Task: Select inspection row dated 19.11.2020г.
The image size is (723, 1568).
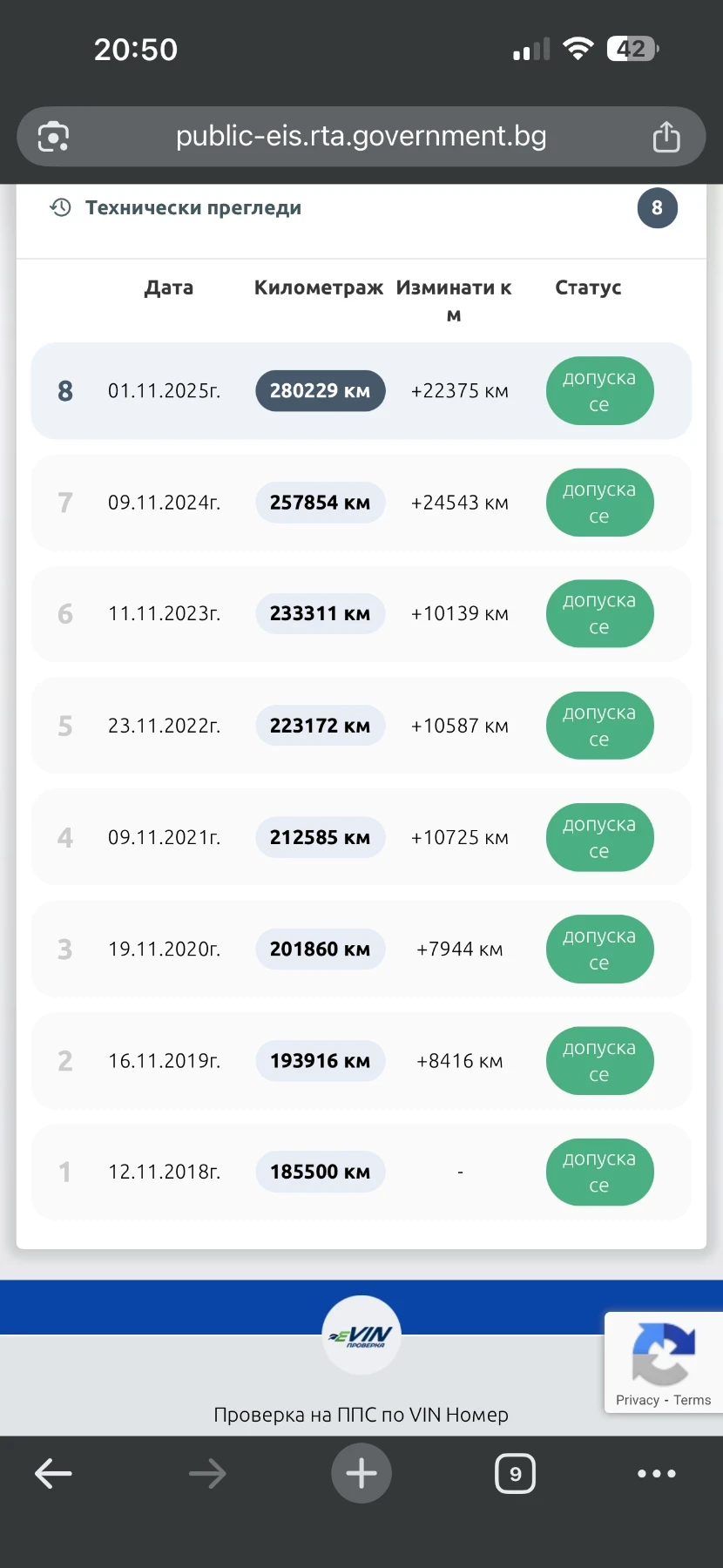Action: coord(164,950)
